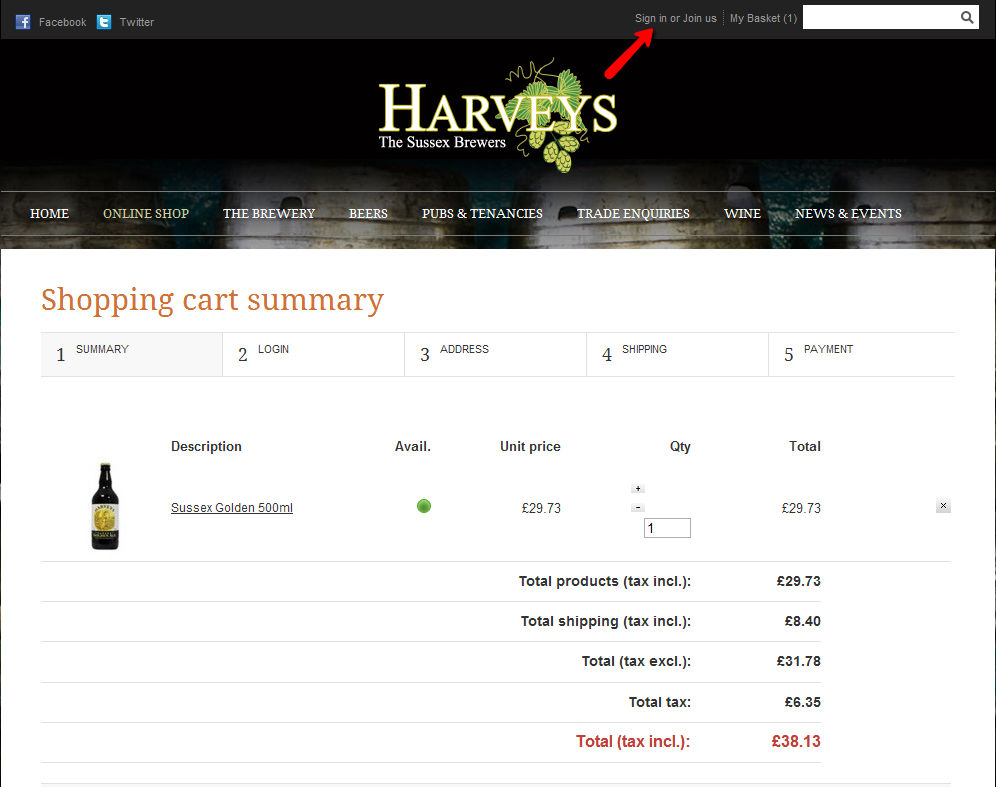
Task: Select step 2 Login tab
Action: point(314,354)
